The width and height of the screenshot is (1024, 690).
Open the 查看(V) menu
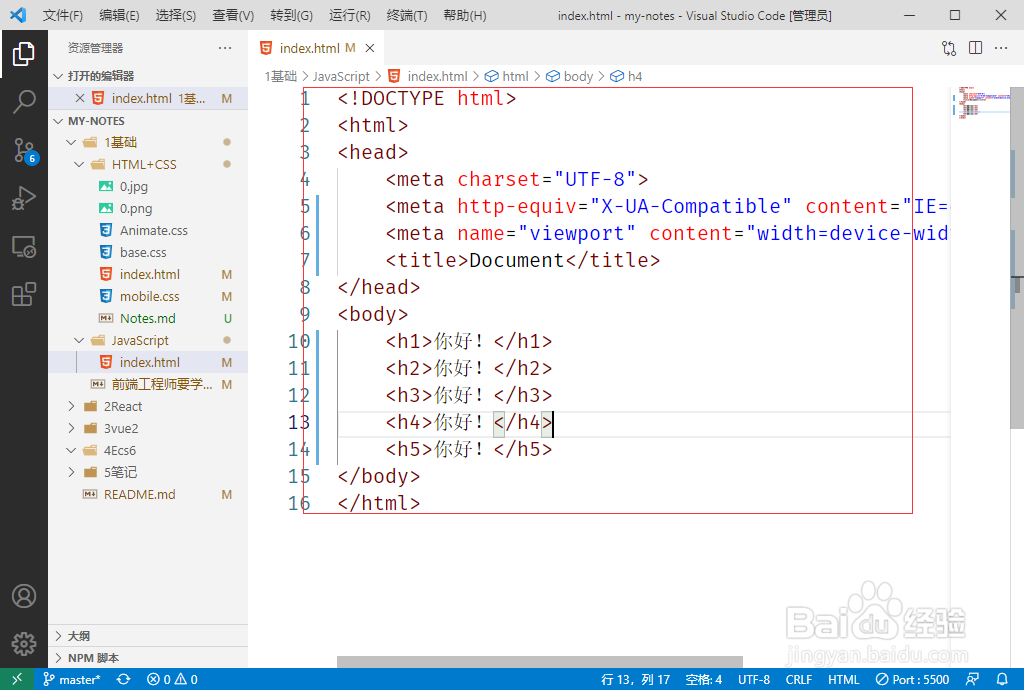click(x=233, y=15)
